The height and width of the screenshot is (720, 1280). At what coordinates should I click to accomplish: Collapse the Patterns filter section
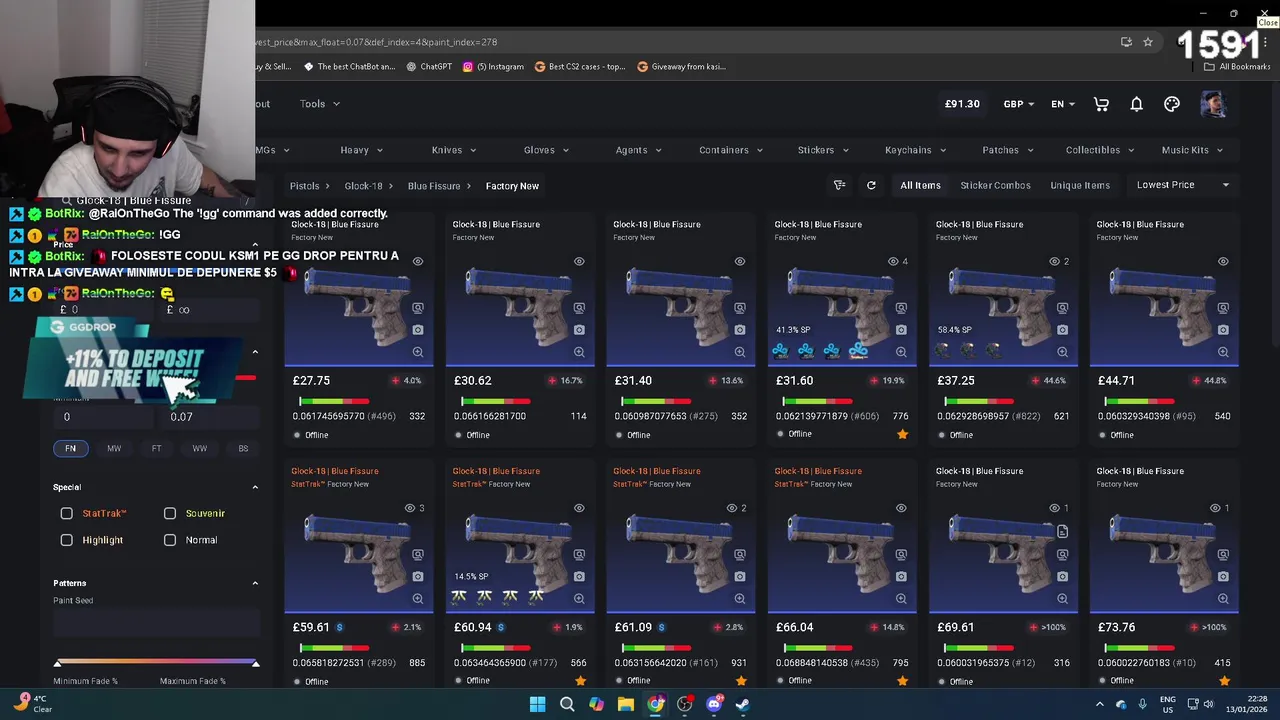tap(255, 583)
